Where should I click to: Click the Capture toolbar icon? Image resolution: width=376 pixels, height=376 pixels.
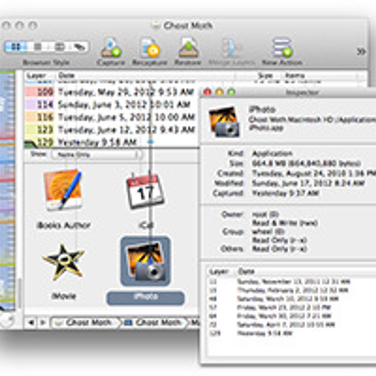pyautogui.click(x=111, y=48)
